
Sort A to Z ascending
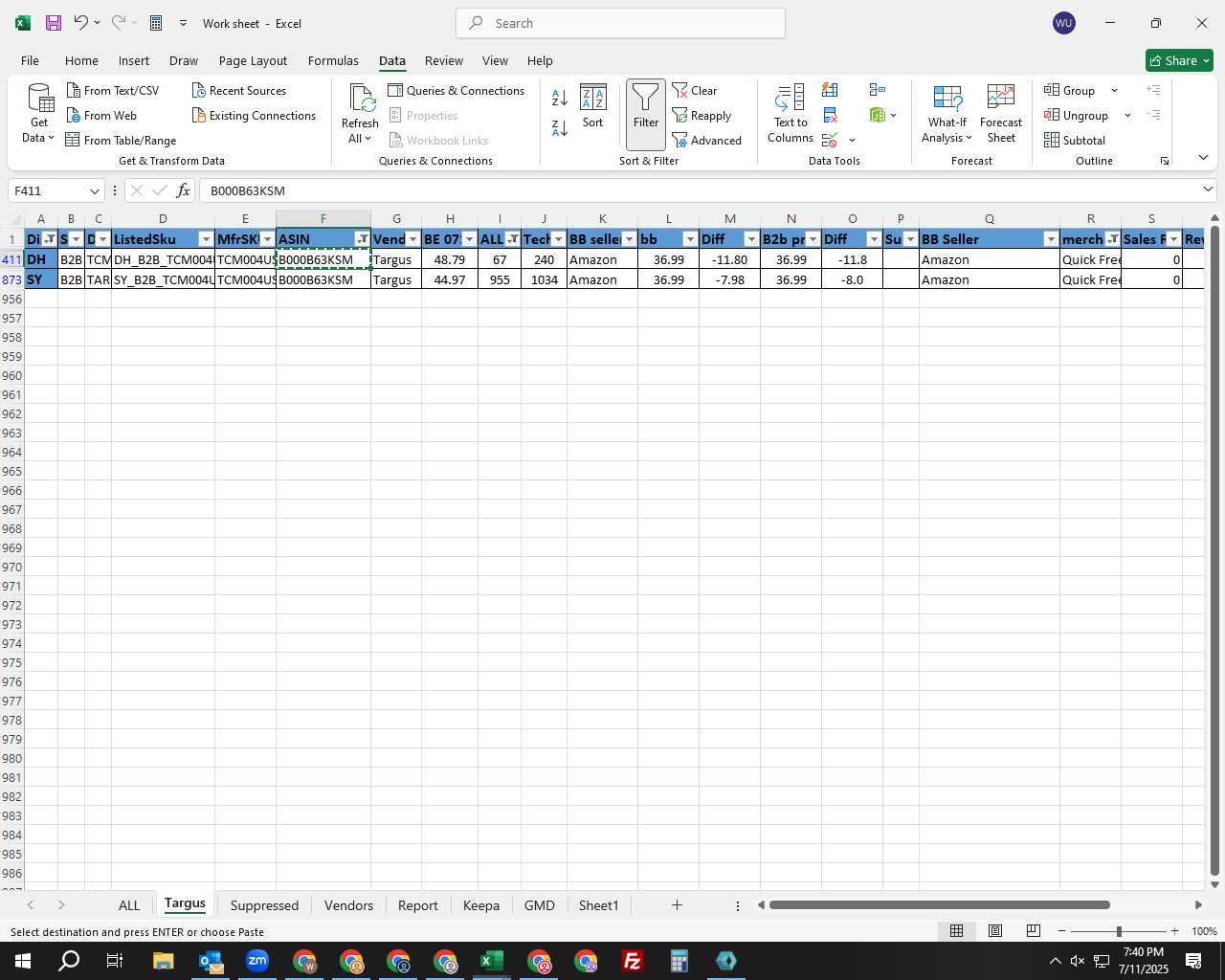pos(560,97)
